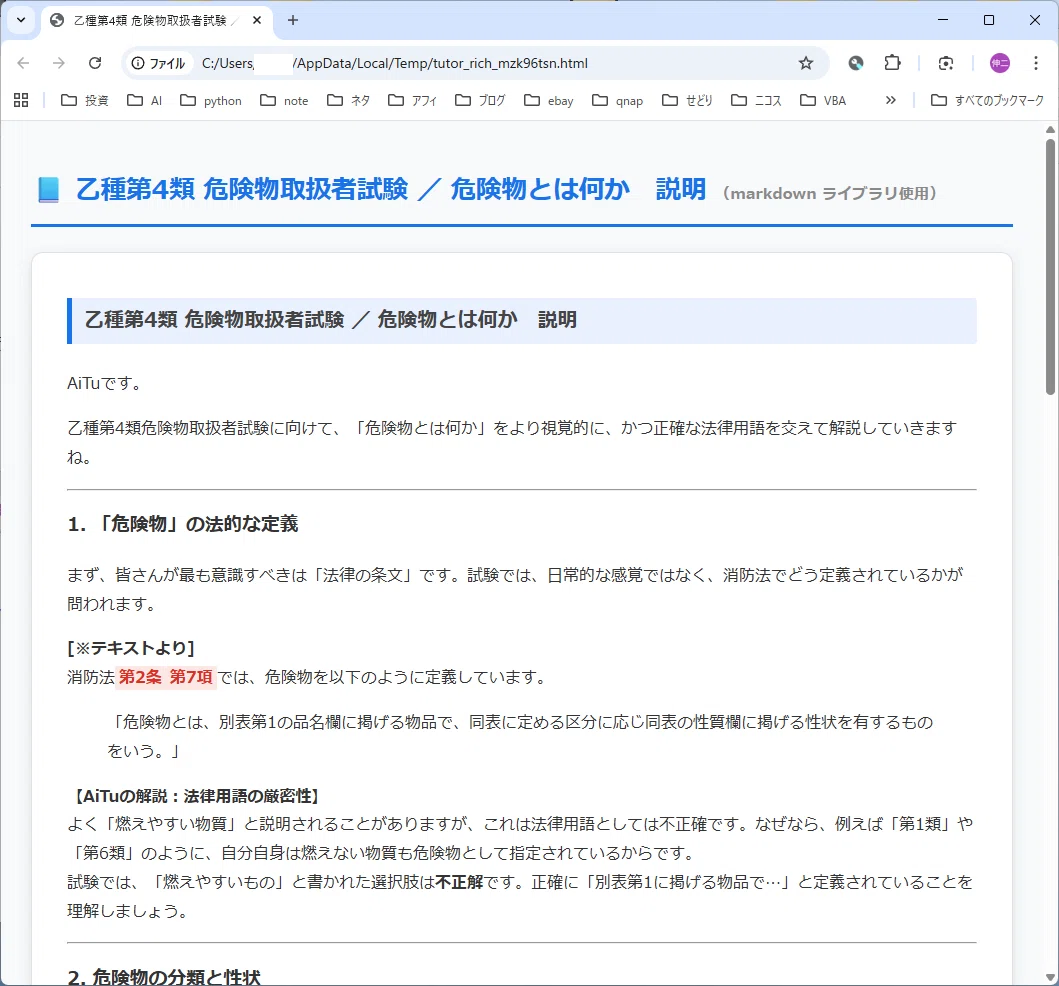Bookmark this page with the star icon

806,63
